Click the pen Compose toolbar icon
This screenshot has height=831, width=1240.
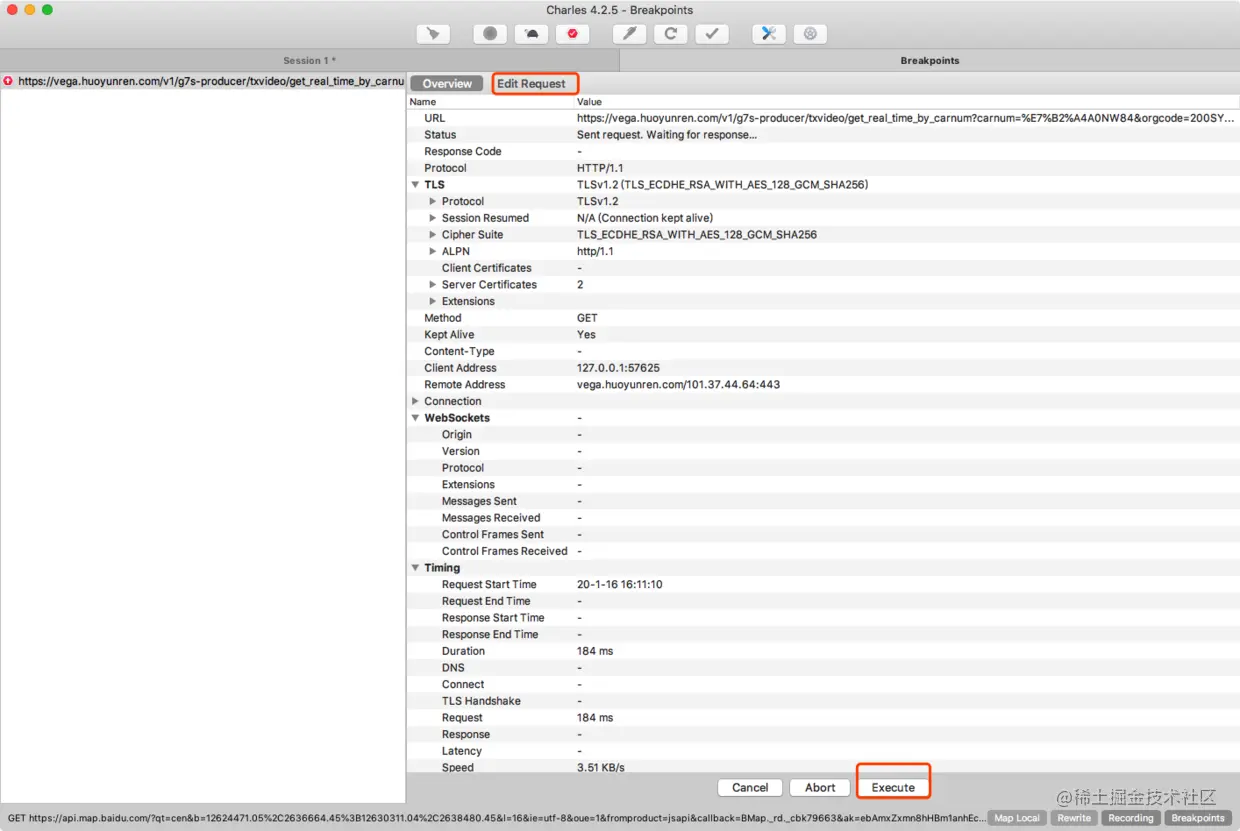coord(629,33)
